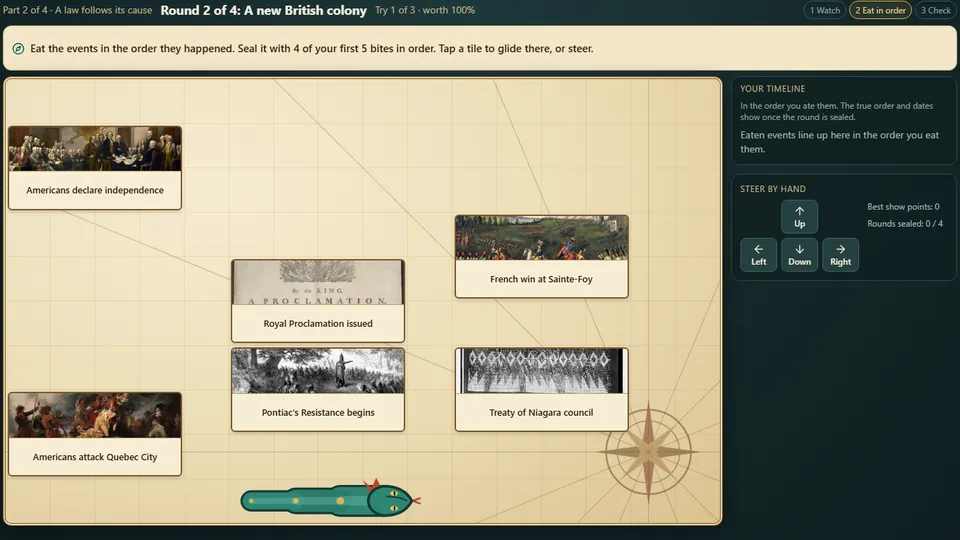Click the 'Round 2 of 4: A new British colony' heading
The image size is (960, 540).
263,10
